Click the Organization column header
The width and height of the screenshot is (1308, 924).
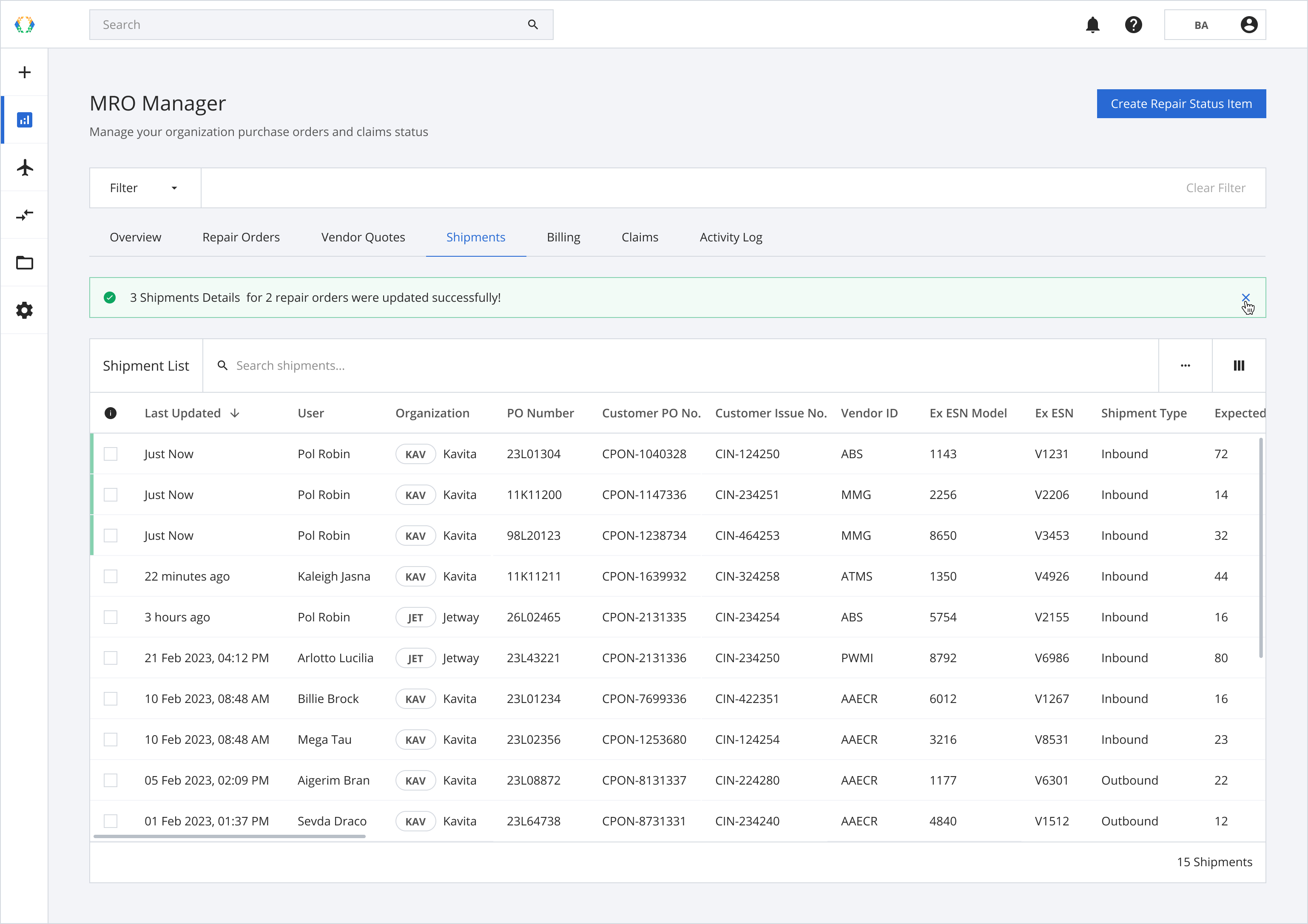tap(432, 413)
